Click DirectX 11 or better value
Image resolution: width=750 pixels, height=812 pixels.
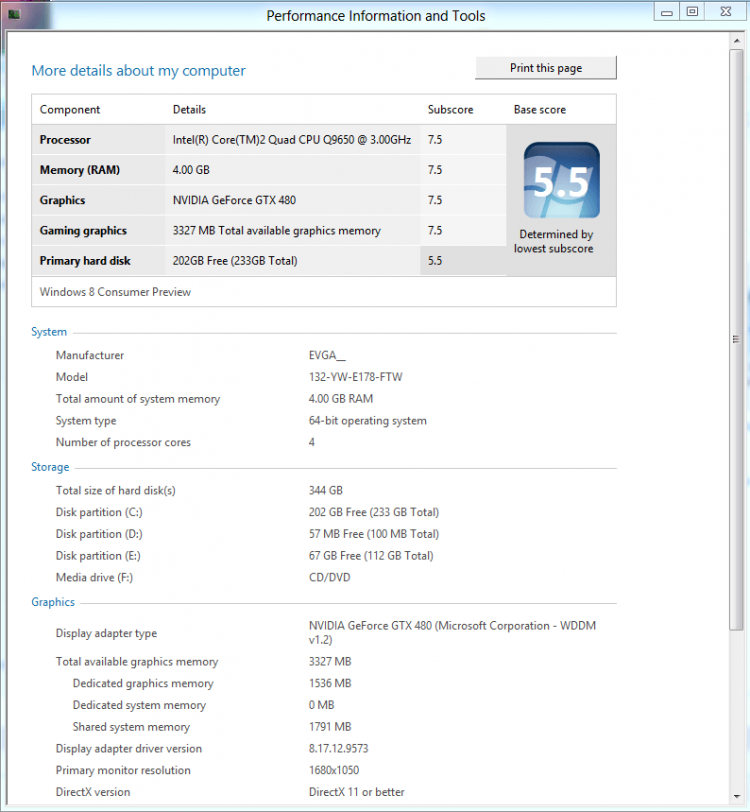tap(357, 792)
